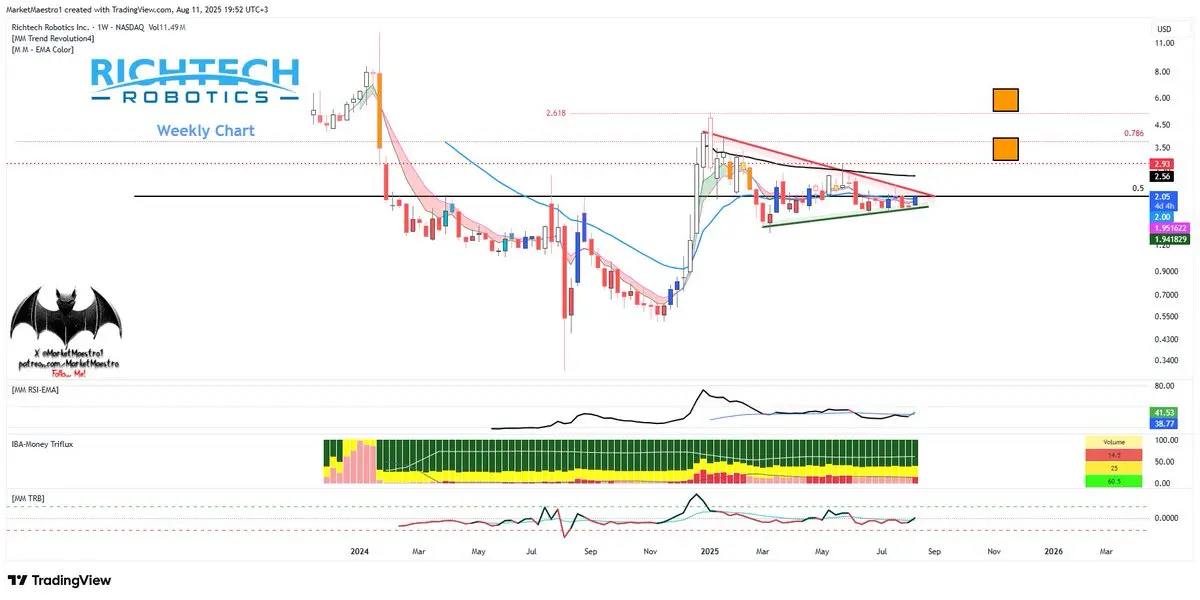Click the Volume legend header cell
This screenshot has height=600, width=1200.
pyautogui.click(x=1113, y=441)
